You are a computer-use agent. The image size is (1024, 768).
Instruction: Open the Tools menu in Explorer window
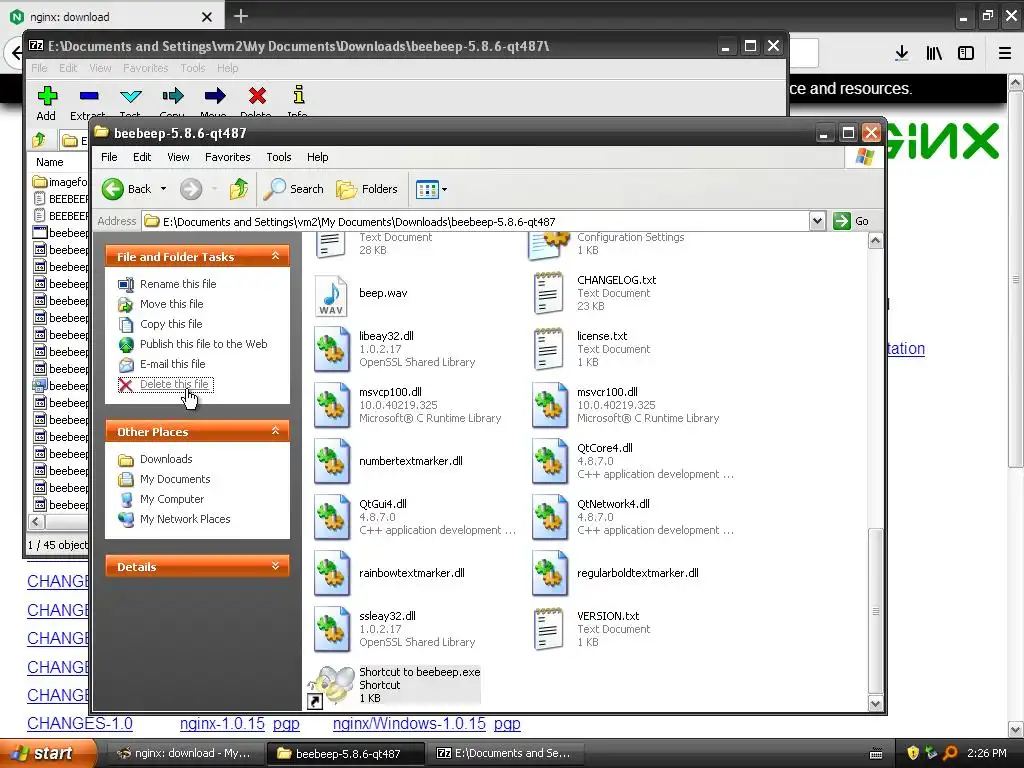coord(279,157)
